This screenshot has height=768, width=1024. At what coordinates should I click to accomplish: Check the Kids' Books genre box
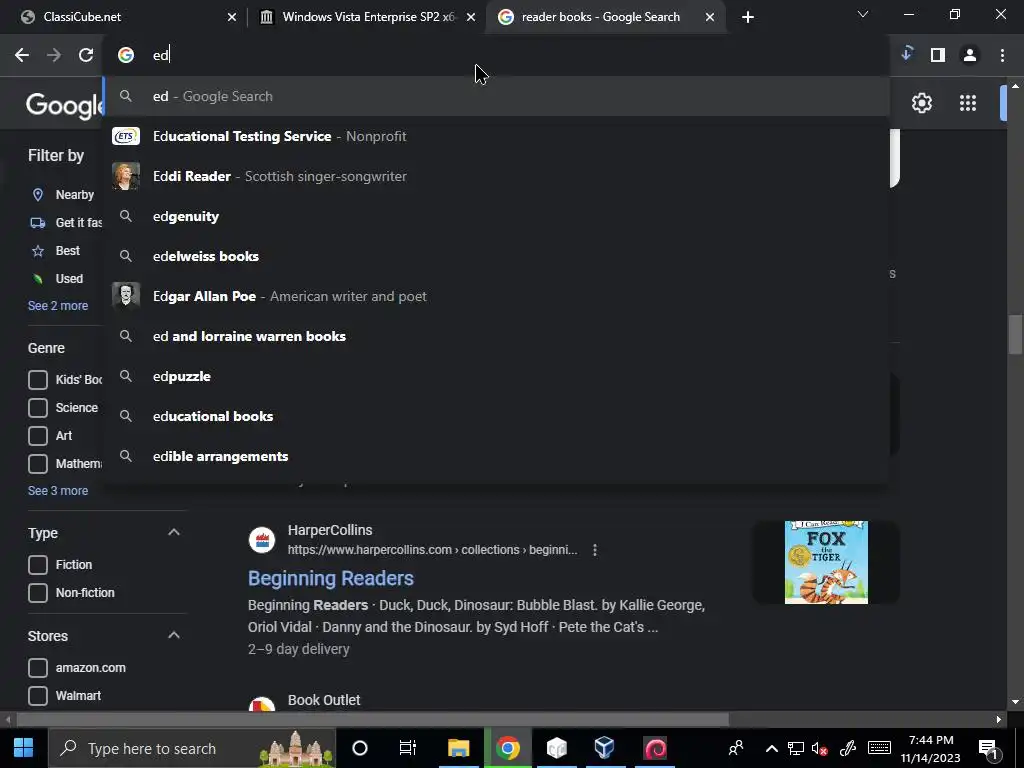coord(38,380)
